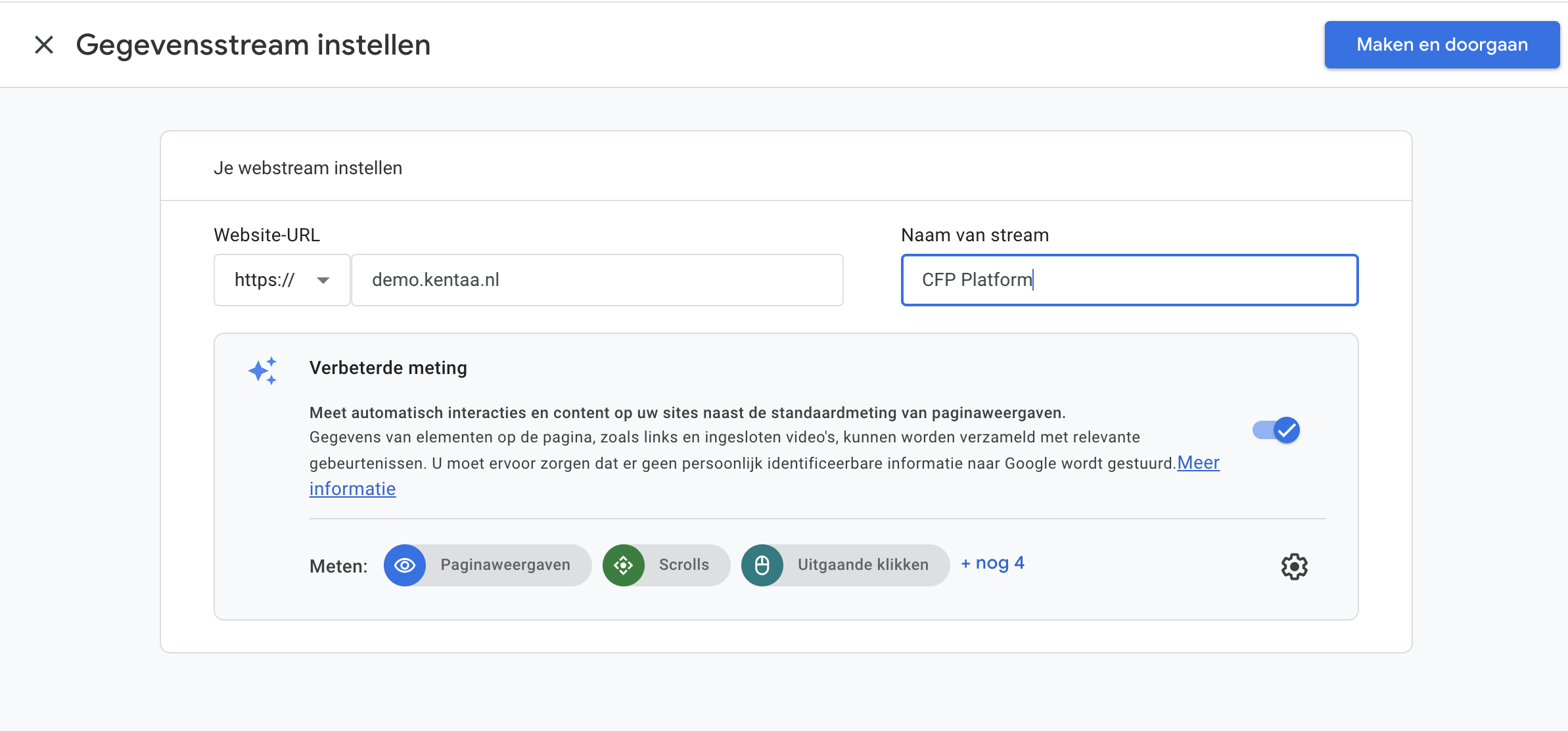Click the Je webstream instellen heading

click(x=308, y=168)
